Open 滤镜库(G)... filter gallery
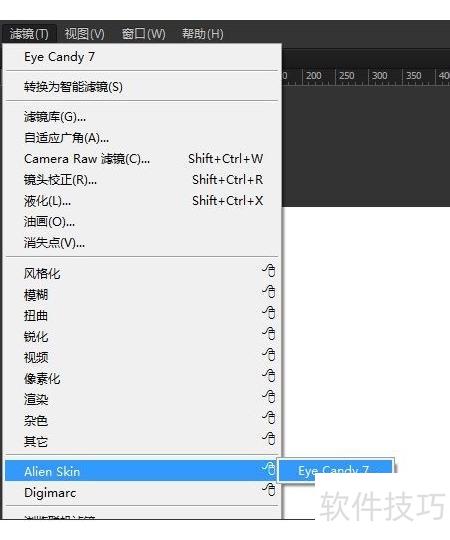 [x=142, y=117]
